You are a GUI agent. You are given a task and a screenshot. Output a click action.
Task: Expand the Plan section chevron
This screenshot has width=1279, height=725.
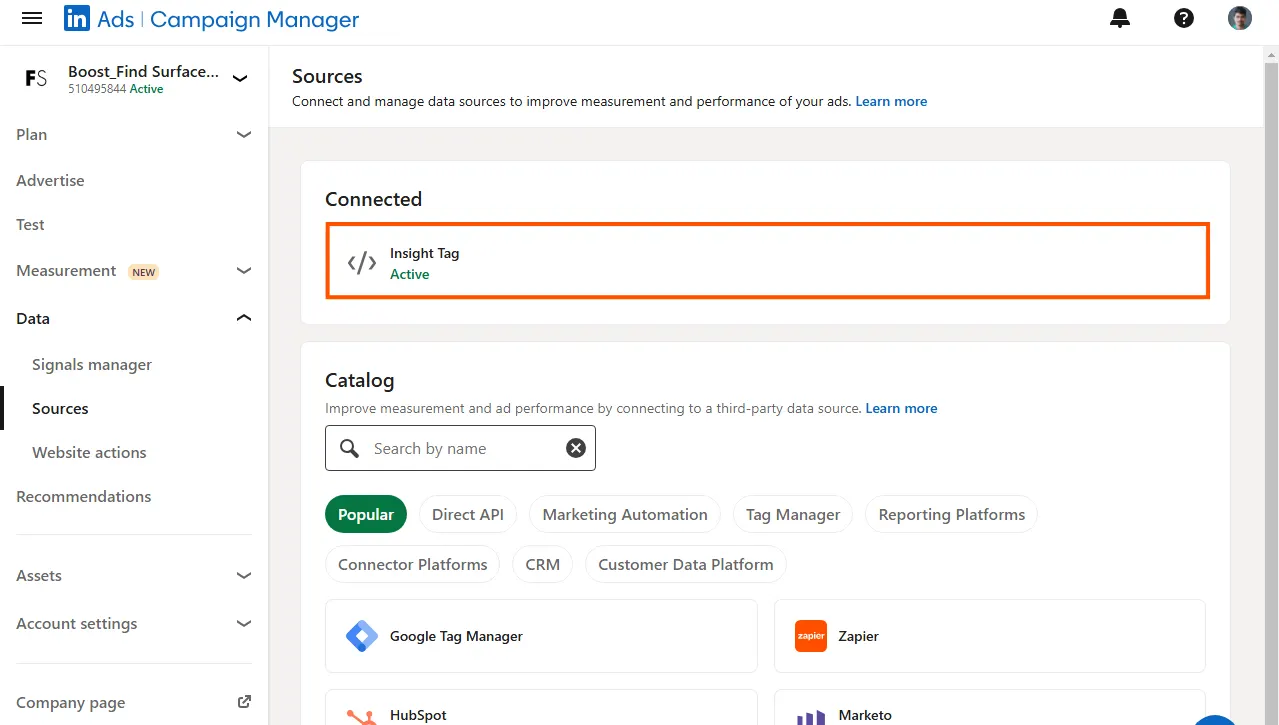coord(243,134)
